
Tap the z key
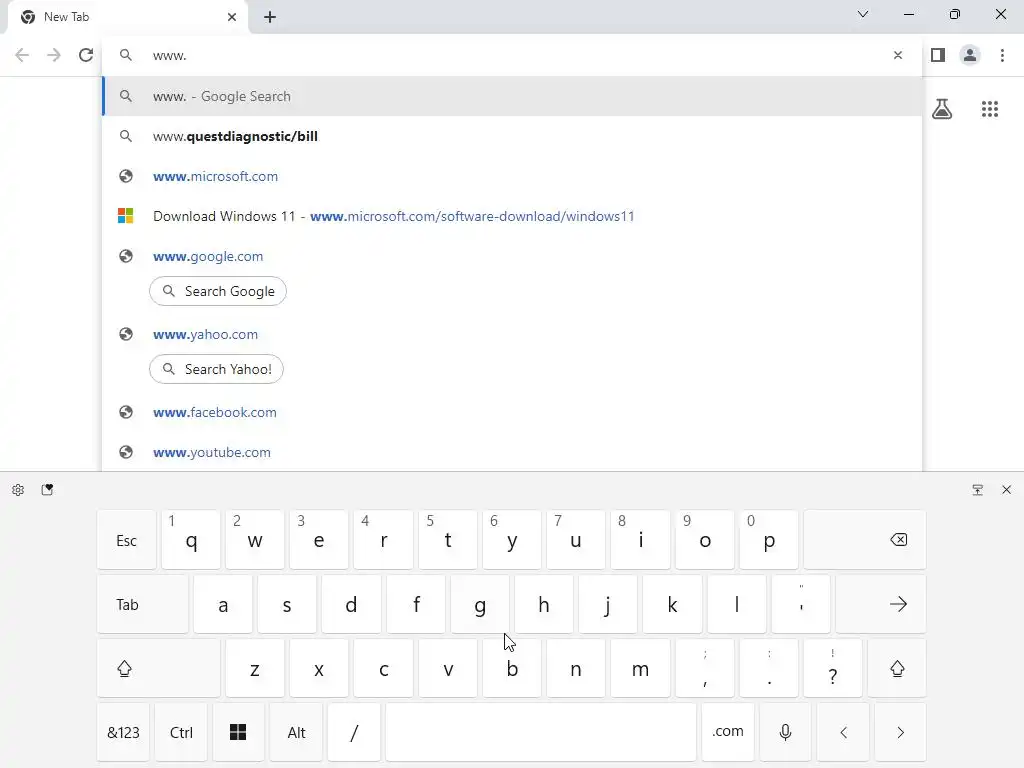pyautogui.click(x=255, y=668)
